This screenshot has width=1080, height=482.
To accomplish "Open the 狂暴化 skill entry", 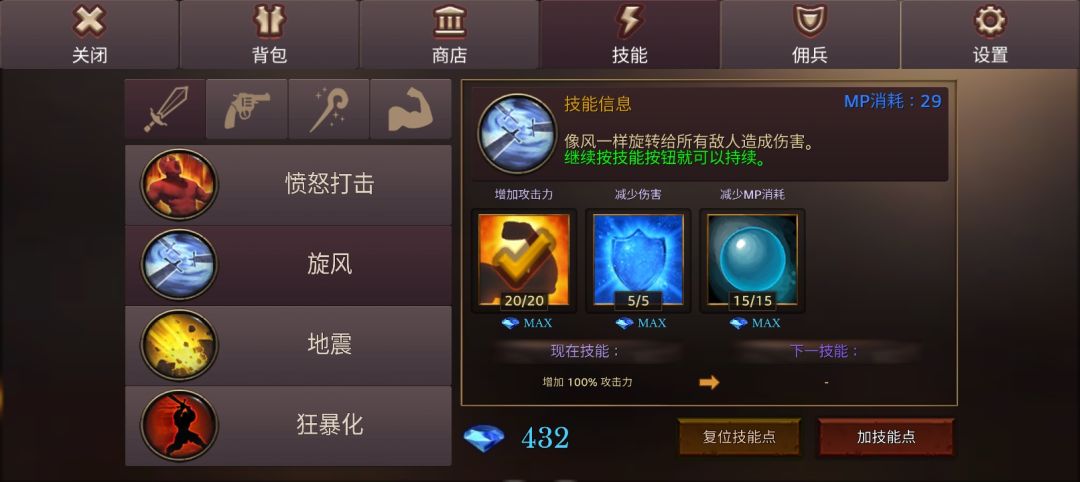I will point(288,426).
